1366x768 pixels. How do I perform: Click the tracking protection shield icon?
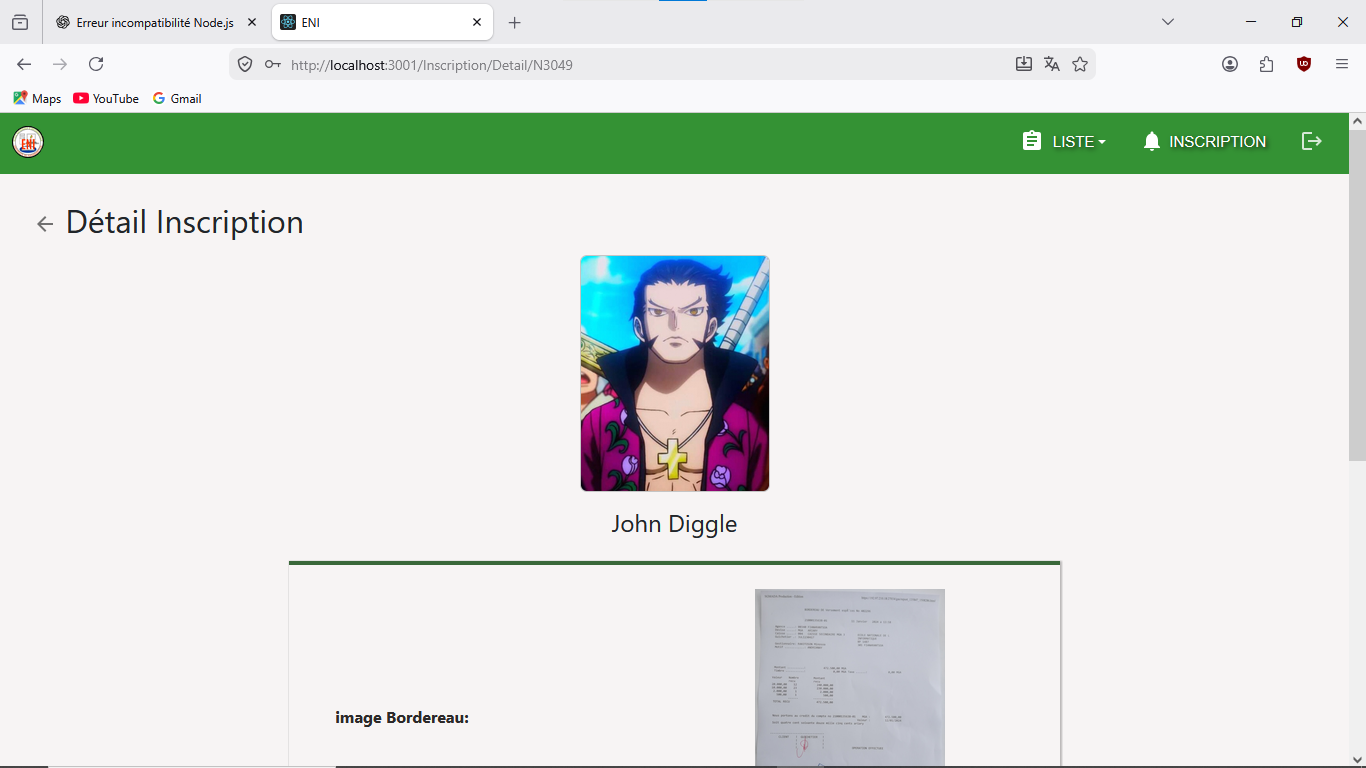tap(245, 64)
